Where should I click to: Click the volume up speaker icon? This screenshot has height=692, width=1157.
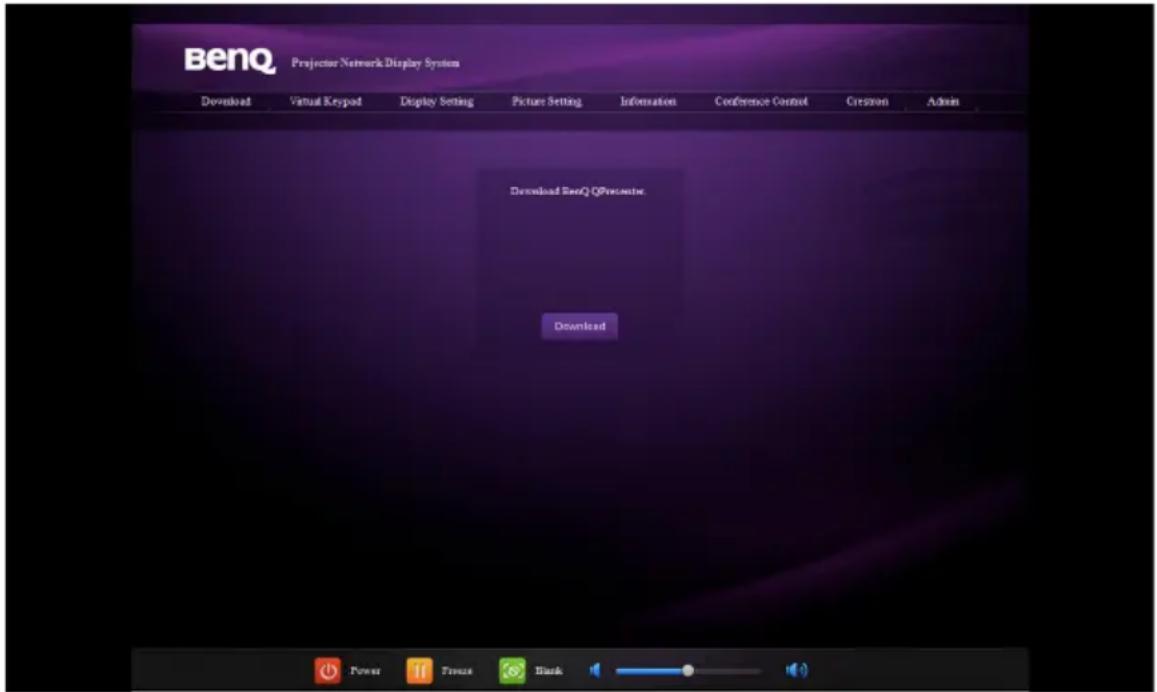click(797, 670)
